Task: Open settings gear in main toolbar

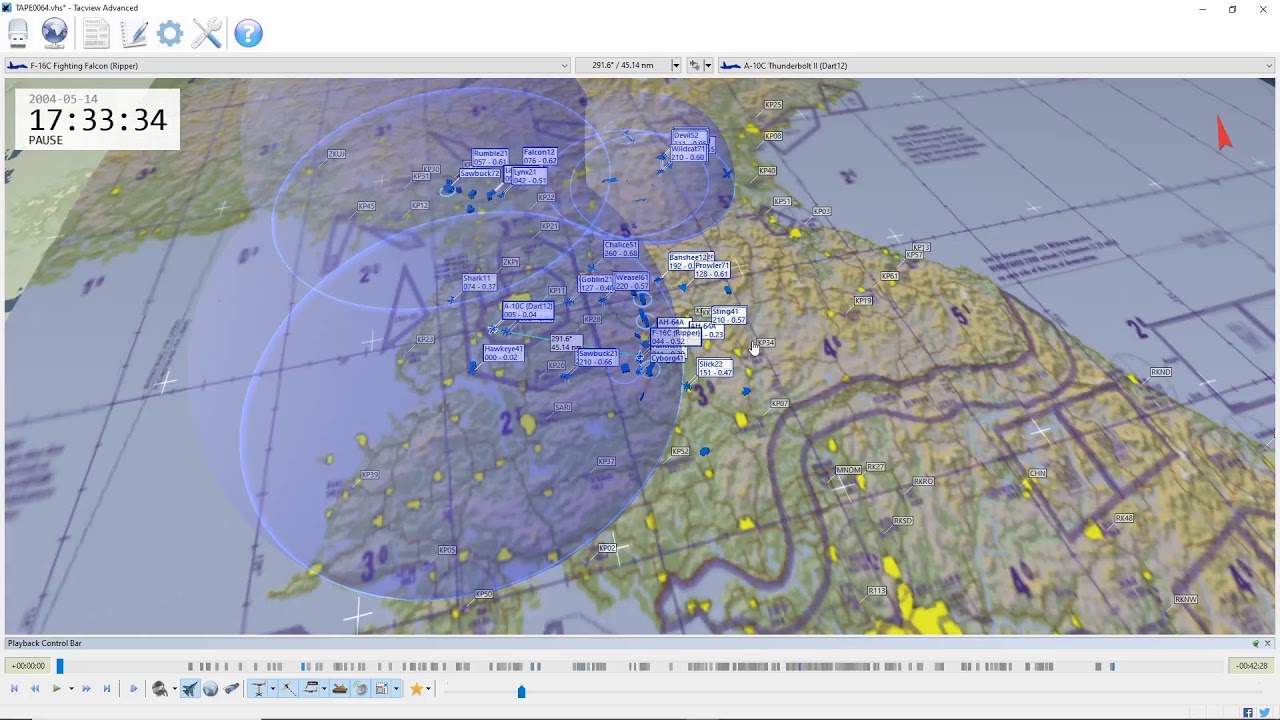Action: pyautogui.click(x=170, y=34)
